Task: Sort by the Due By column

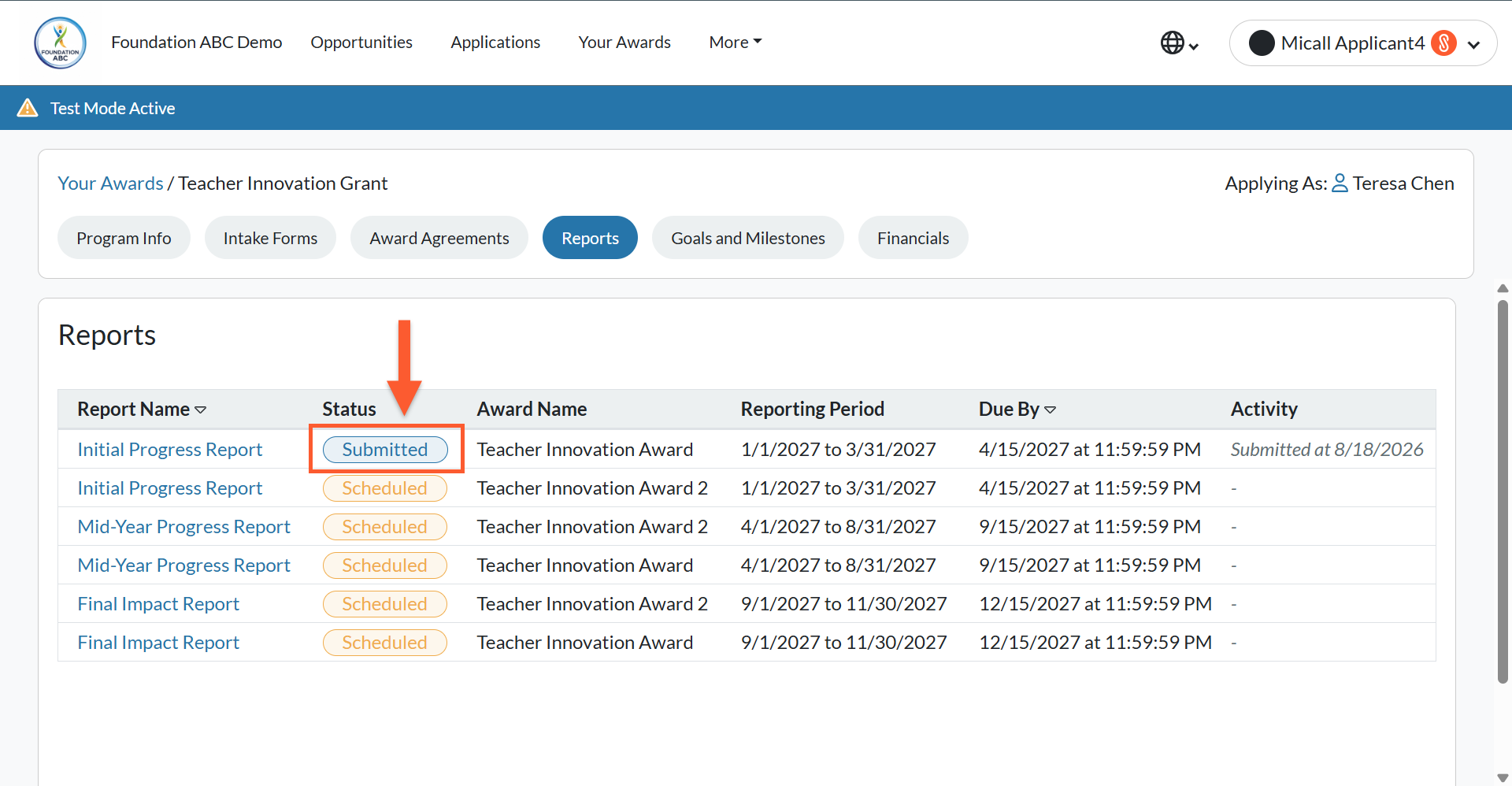Action: click(x=1017, y=410)
